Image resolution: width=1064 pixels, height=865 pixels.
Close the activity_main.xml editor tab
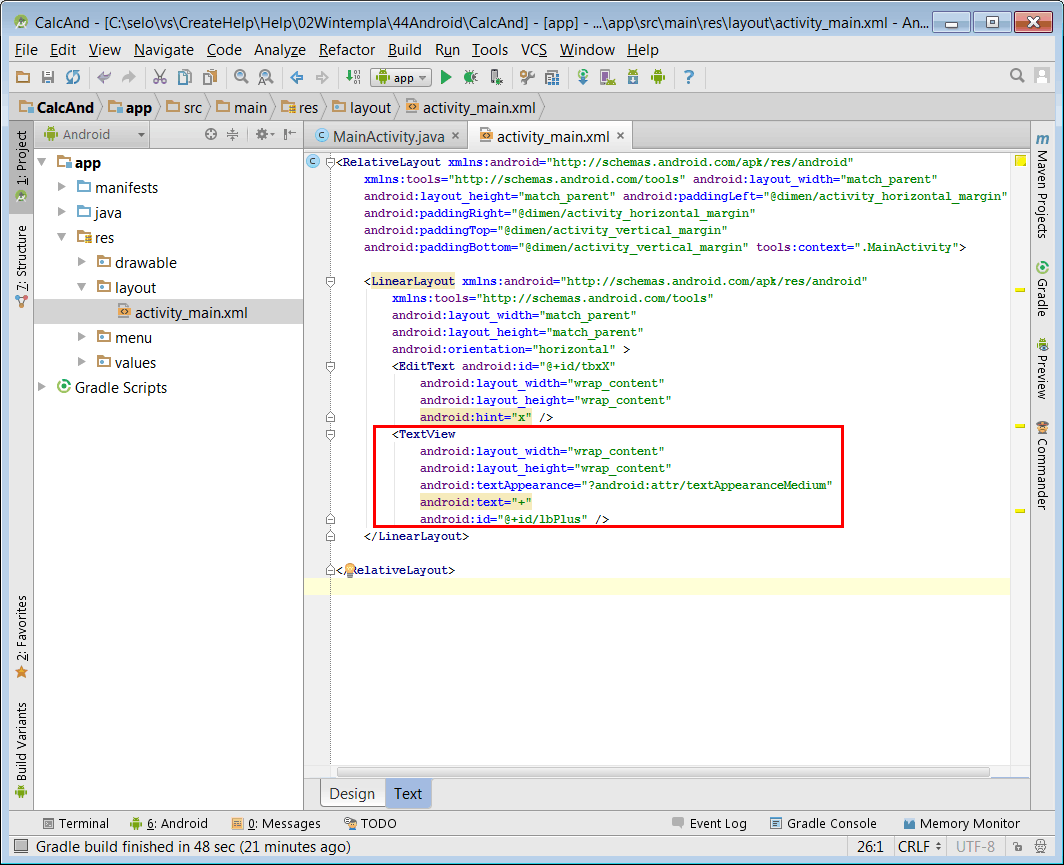click(x=620, y=136)
